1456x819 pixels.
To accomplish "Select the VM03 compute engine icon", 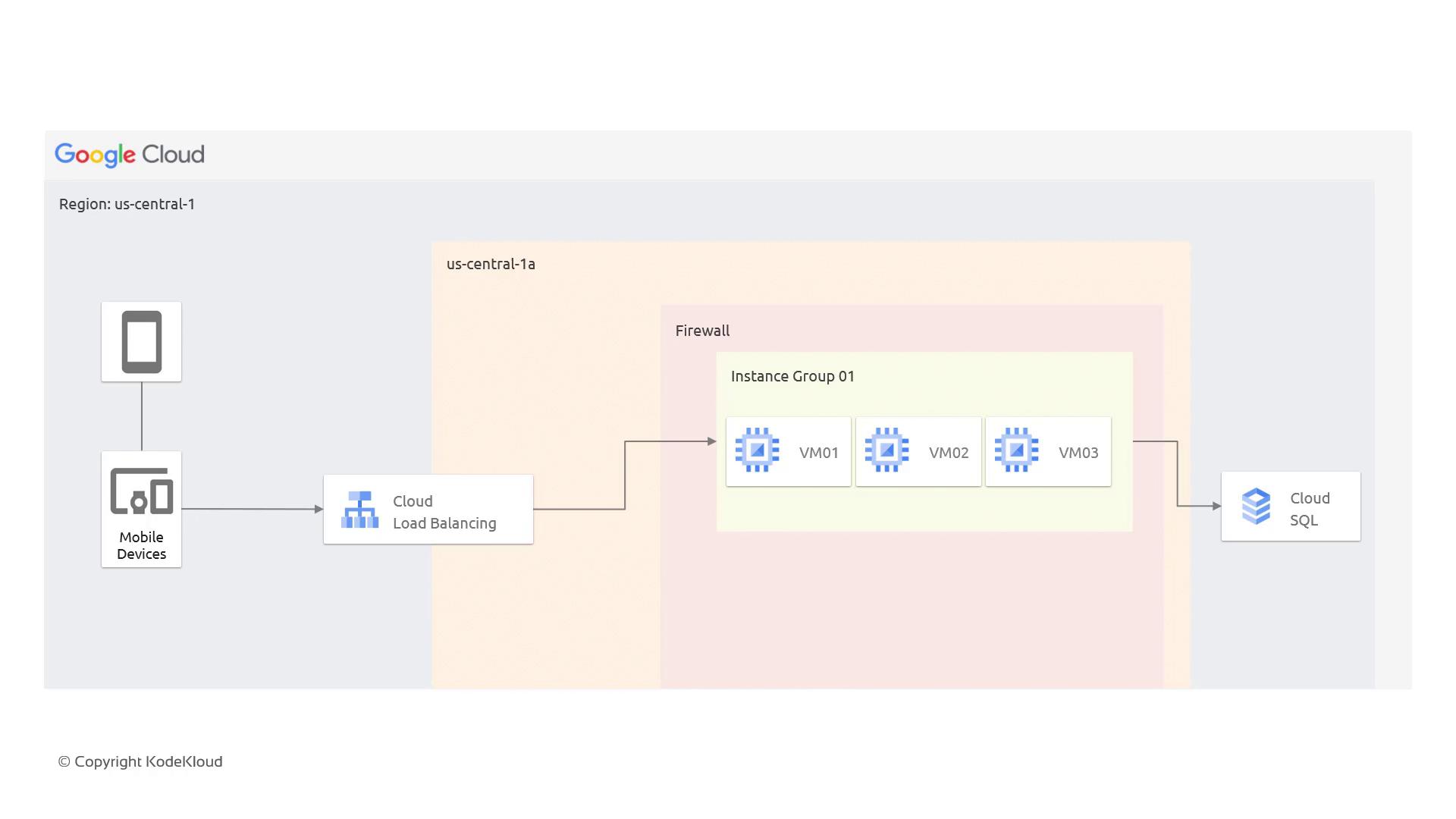I will coord(1016,450).
